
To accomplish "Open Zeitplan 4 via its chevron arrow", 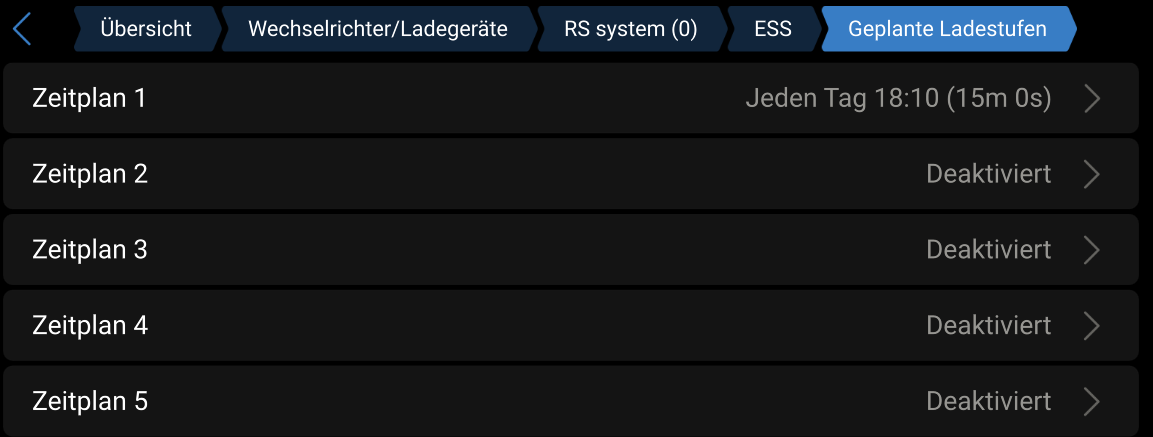I will tap(1092, 326).
